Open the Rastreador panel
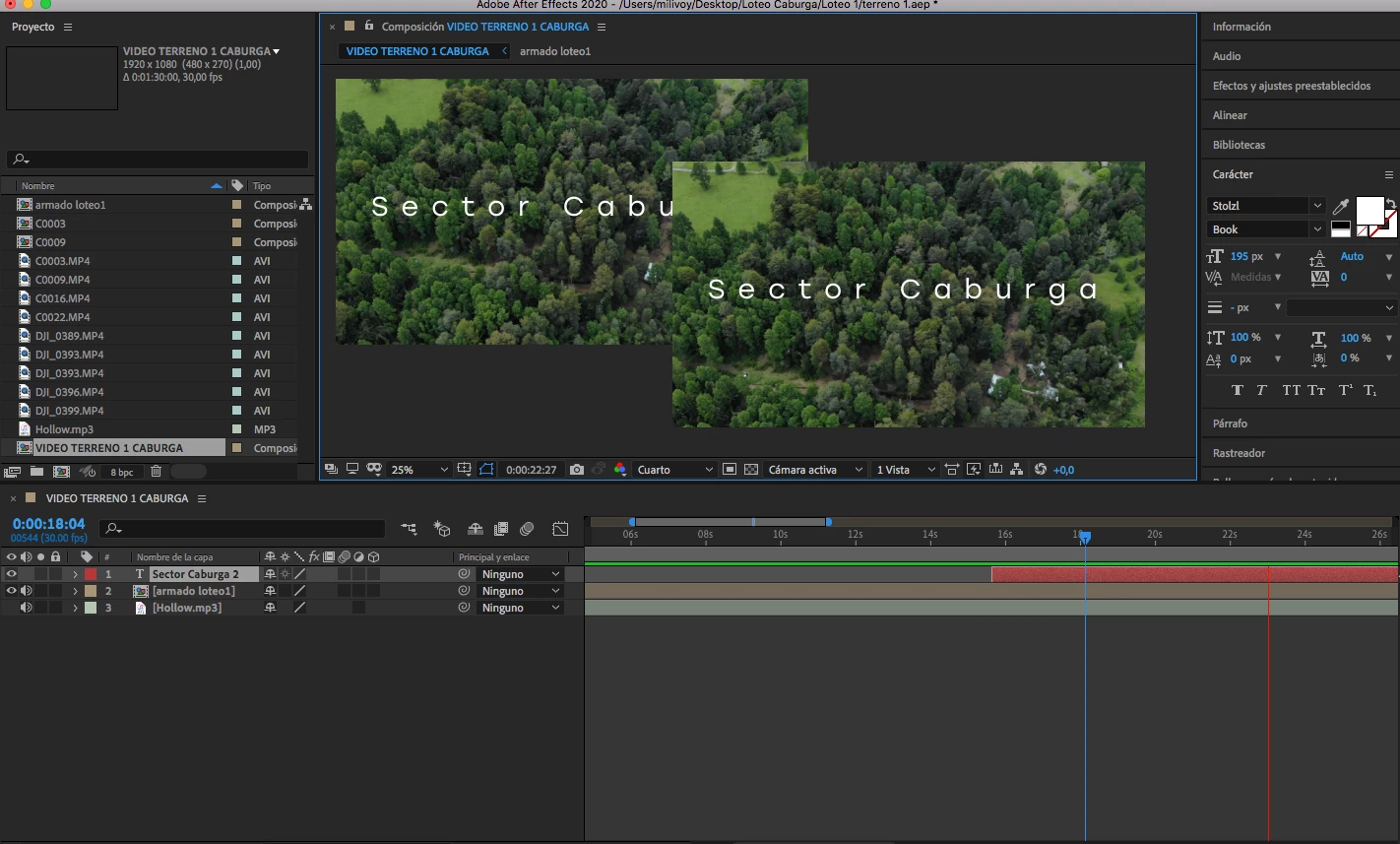Image resolution: width=1400 pixels, height=844 pixels. tap(1239, 453)
